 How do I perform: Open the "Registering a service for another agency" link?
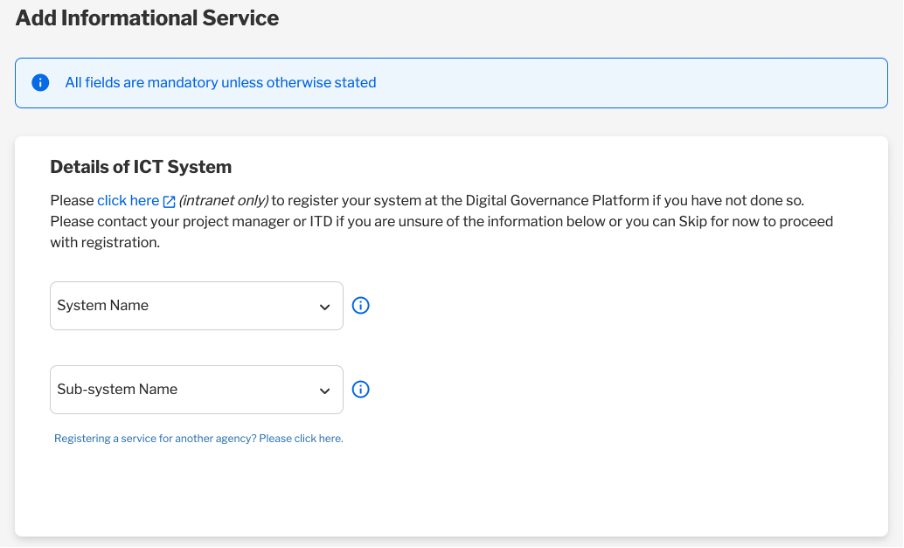[198, 439]
